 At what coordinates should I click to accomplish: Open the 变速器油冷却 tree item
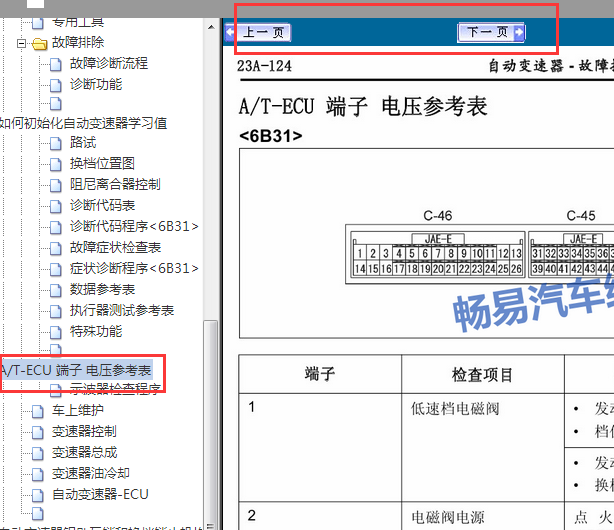click(91, 473)
